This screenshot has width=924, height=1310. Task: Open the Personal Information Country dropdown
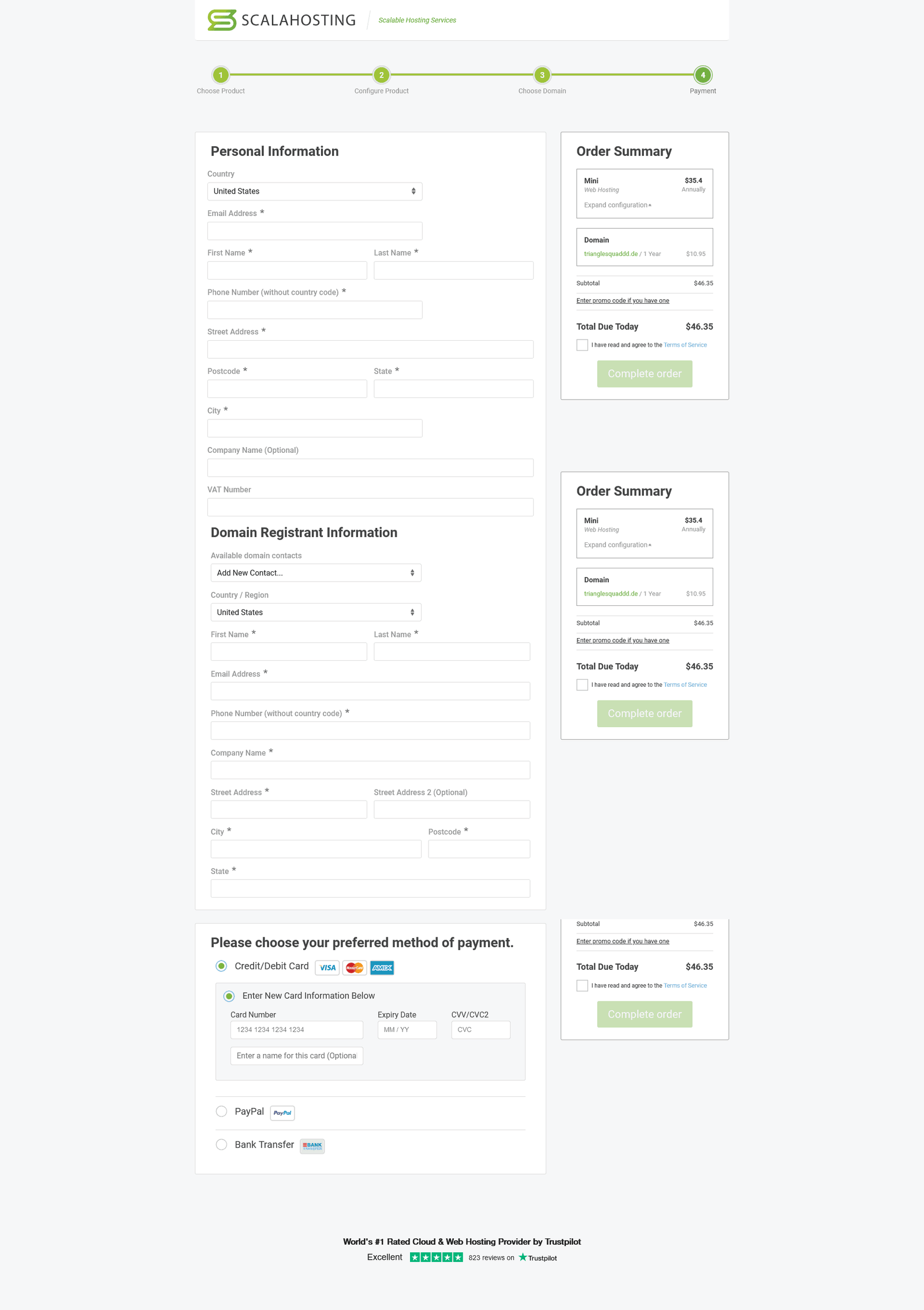click(x=315, y=191)
